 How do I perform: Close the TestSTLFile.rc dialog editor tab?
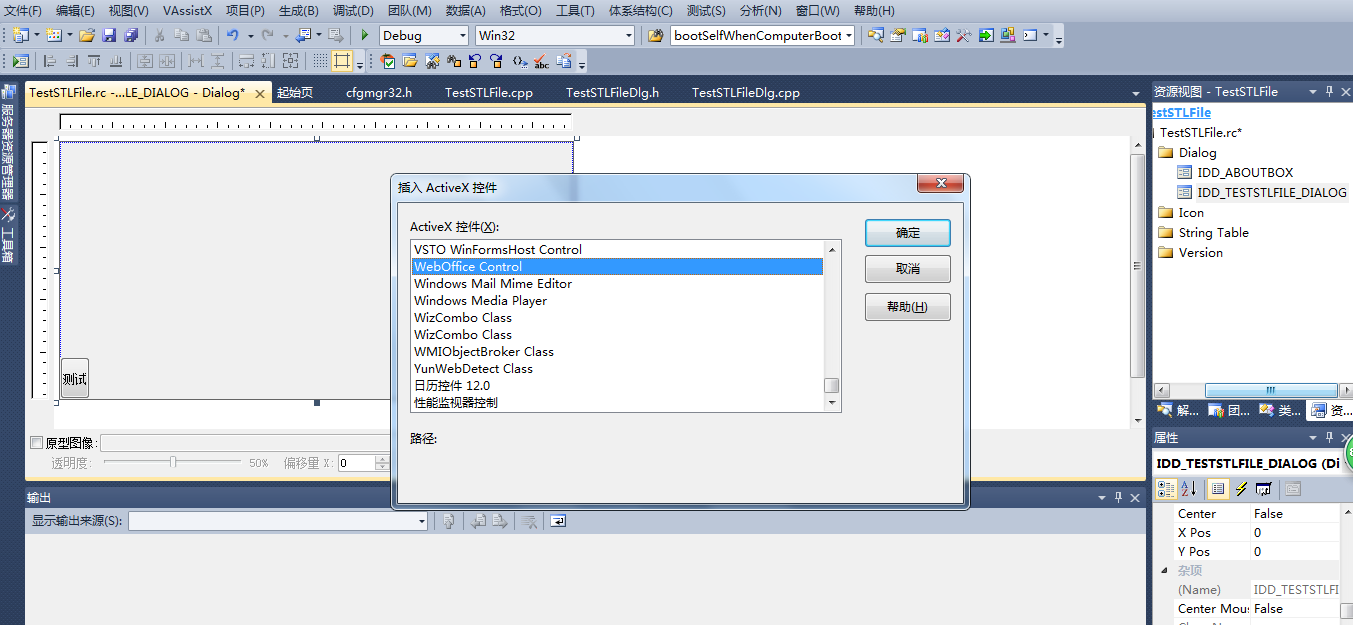[260, 93]
